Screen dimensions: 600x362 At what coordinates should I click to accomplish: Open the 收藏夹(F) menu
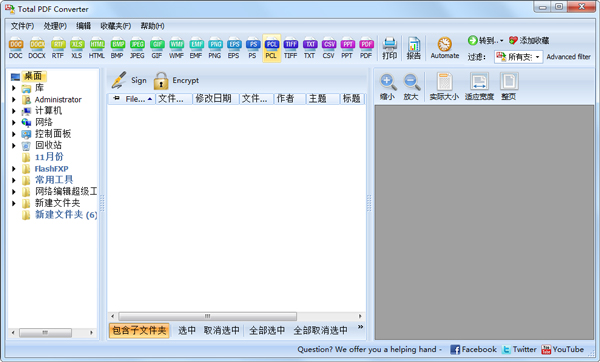(x=116, y=26)
